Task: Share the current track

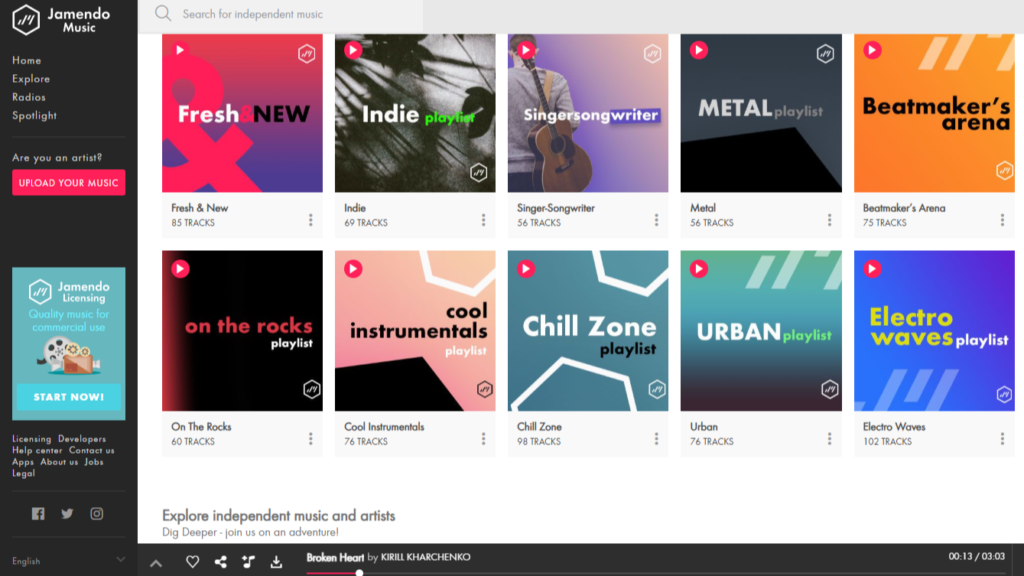Action: (221, 562)
